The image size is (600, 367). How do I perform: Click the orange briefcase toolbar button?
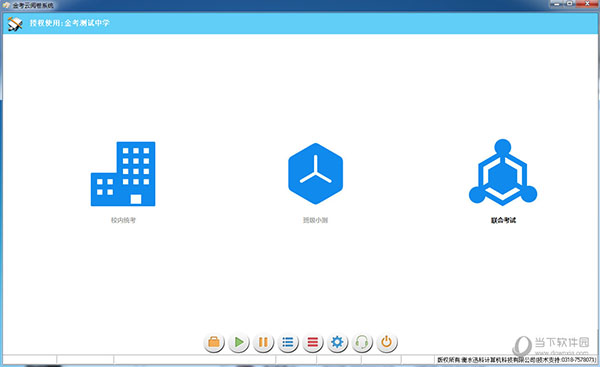pos(214,342)
